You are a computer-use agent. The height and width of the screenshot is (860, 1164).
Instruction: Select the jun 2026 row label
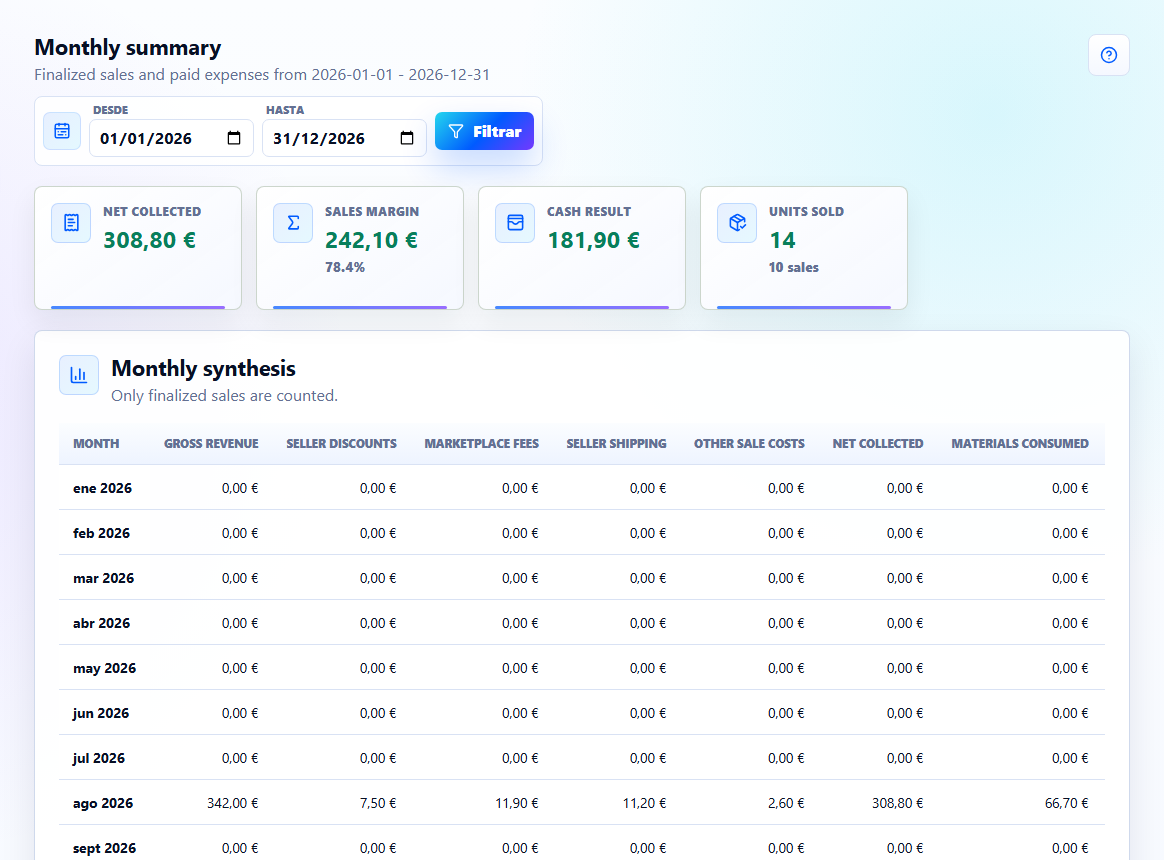coord(101,713)
